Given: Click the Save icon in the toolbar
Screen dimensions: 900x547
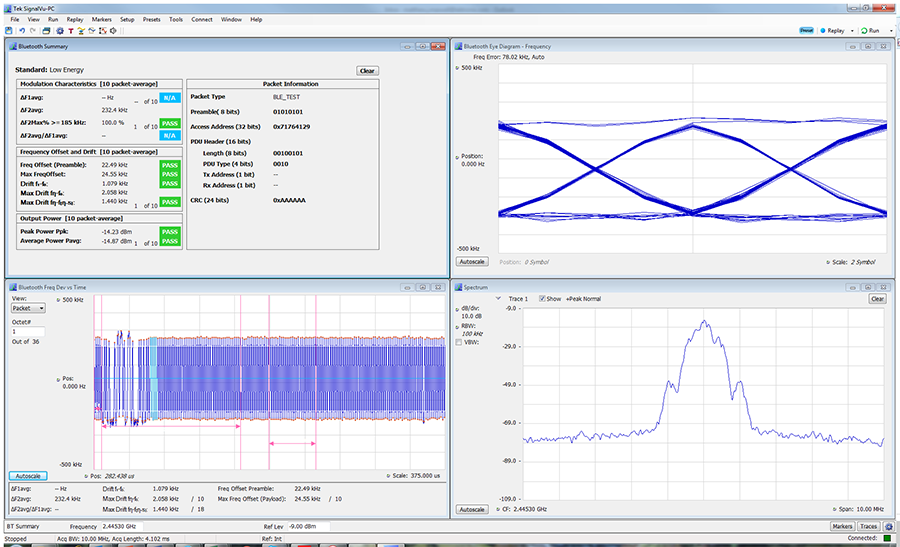Looking at the screenshot, I should tap(8, 31).
